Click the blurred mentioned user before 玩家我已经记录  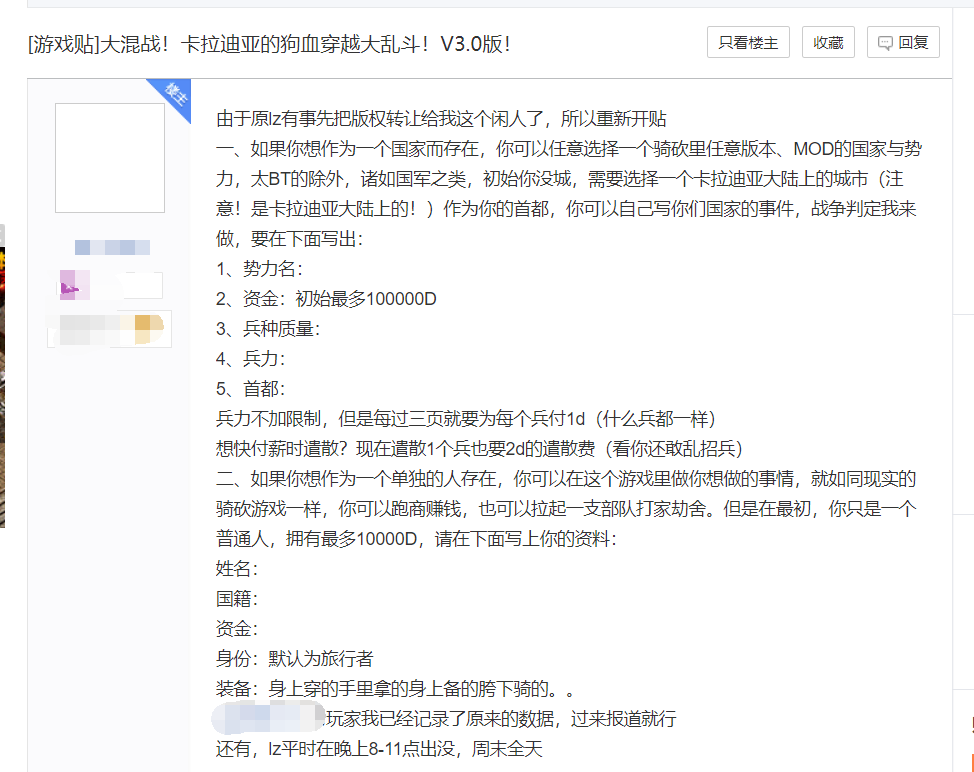coord(268,719)
